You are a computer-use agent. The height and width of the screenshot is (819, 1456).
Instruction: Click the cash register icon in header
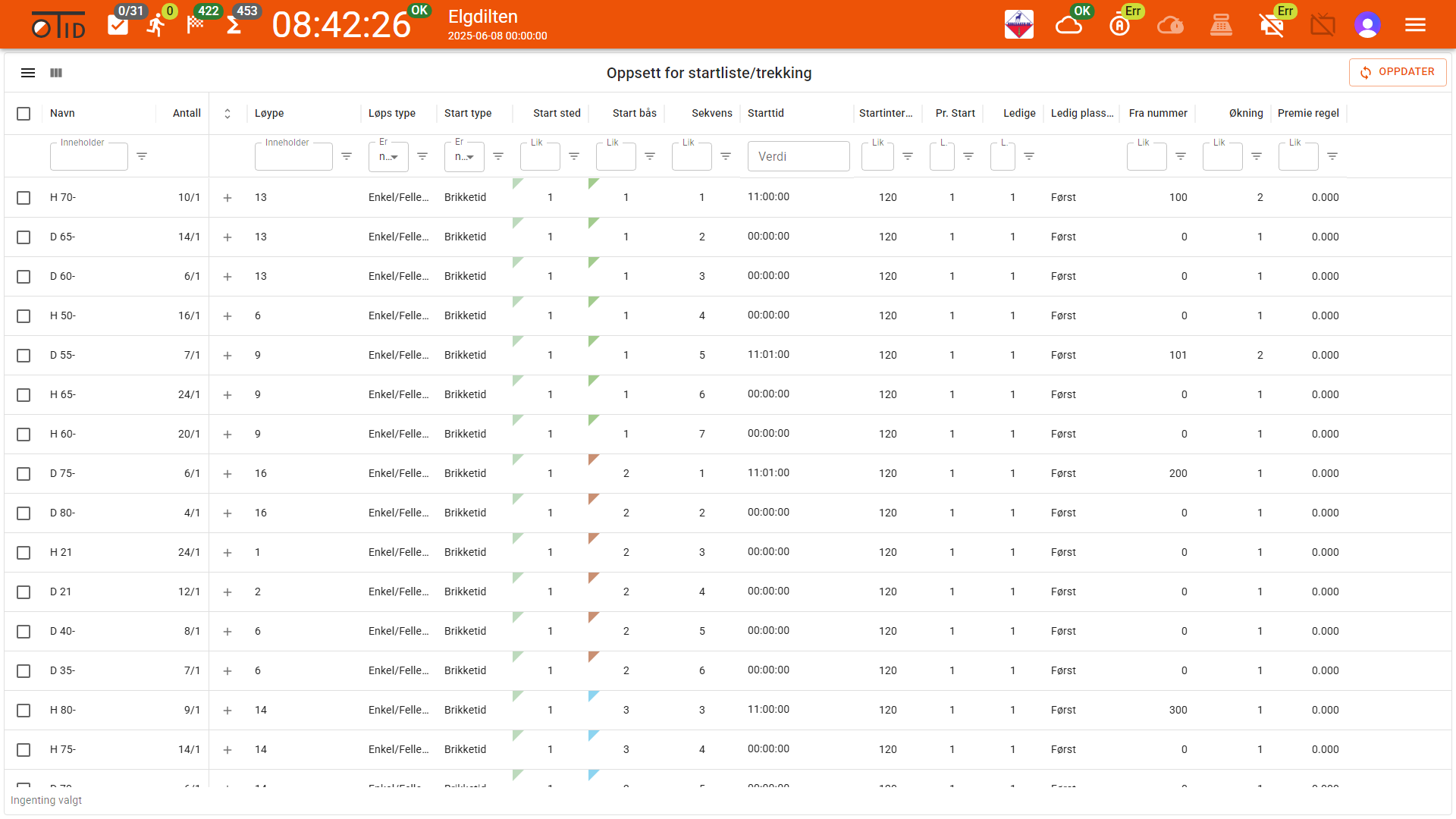(x=1221, y=25)
